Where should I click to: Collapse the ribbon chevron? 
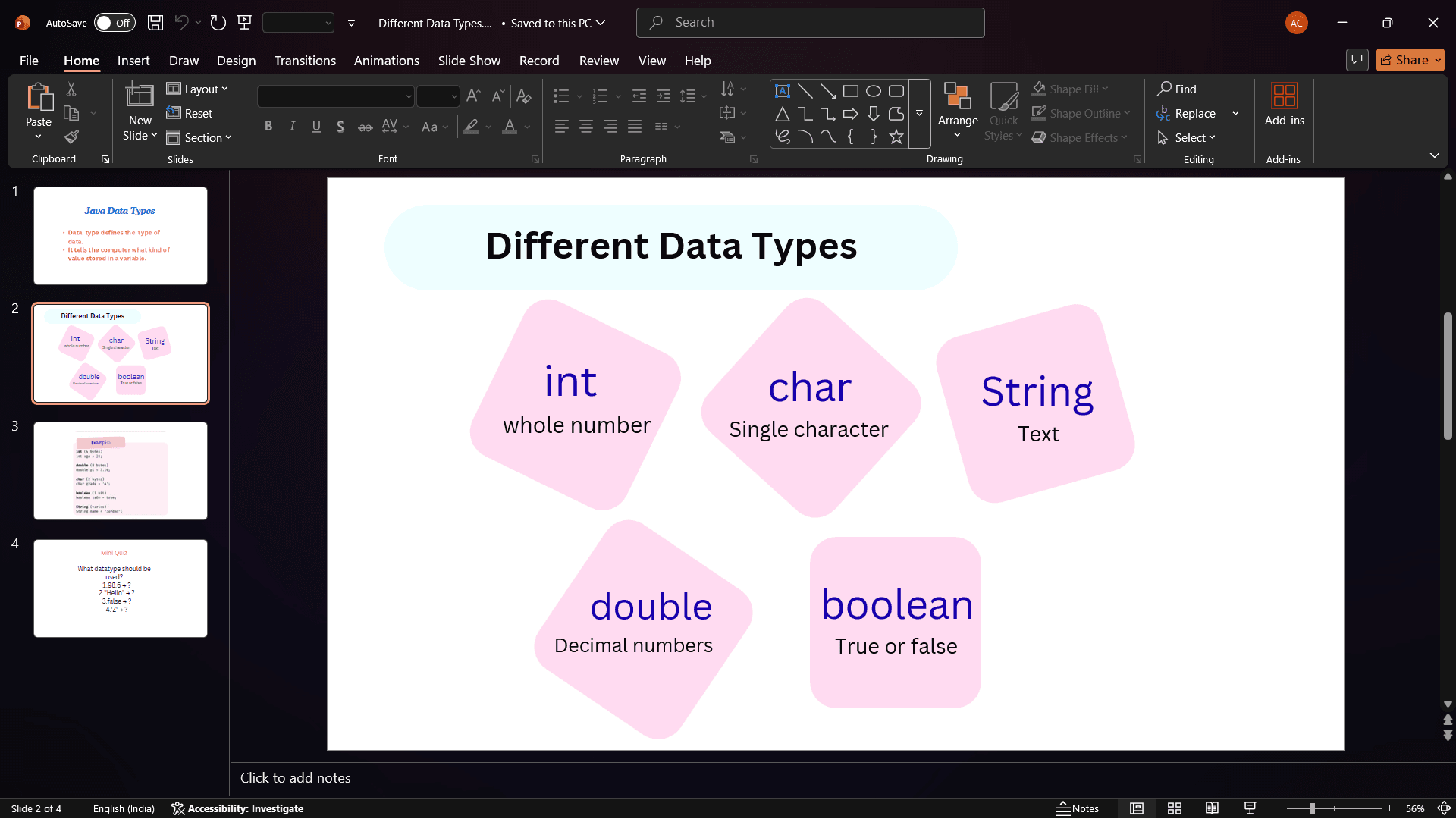1435,155
